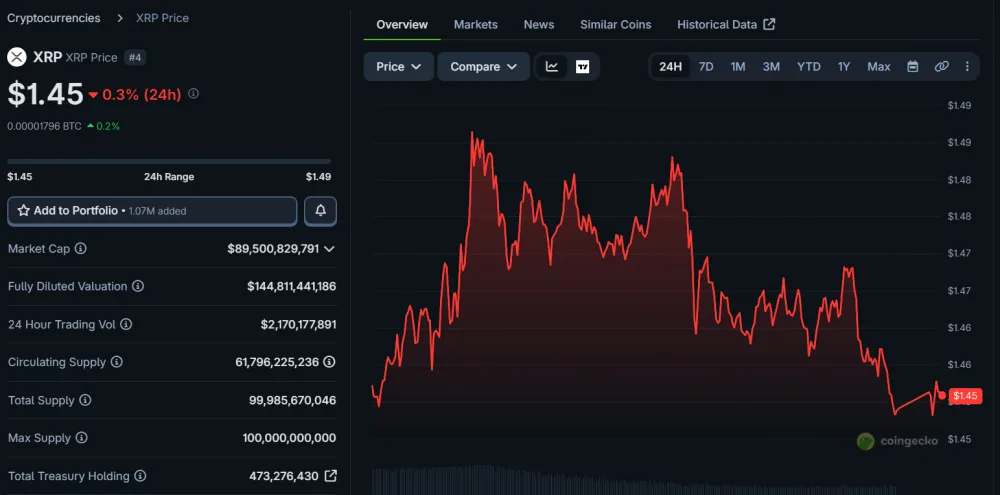Click the $2,170,177,891 trading volume figure

click(x=298, y=324)
